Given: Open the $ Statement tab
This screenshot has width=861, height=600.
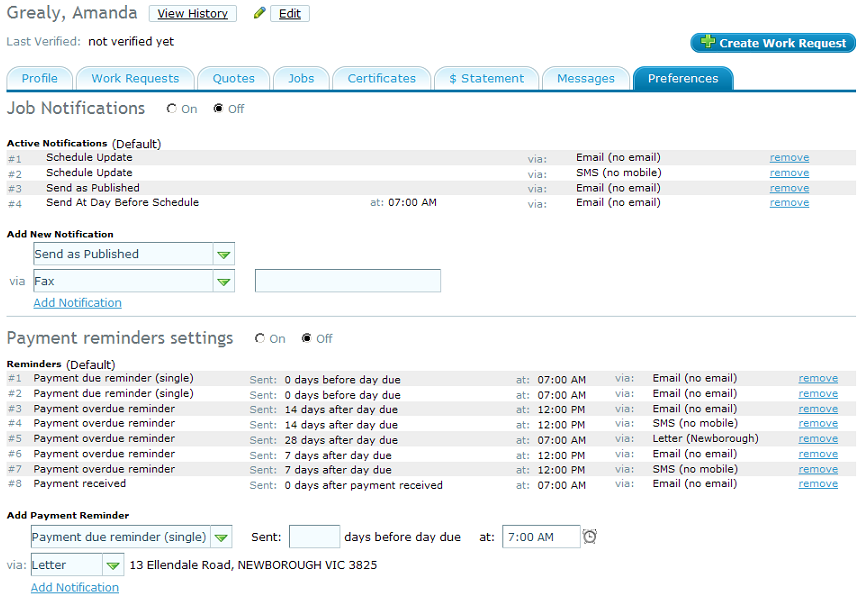Looking at the screenshot, I should coord(486,78).
